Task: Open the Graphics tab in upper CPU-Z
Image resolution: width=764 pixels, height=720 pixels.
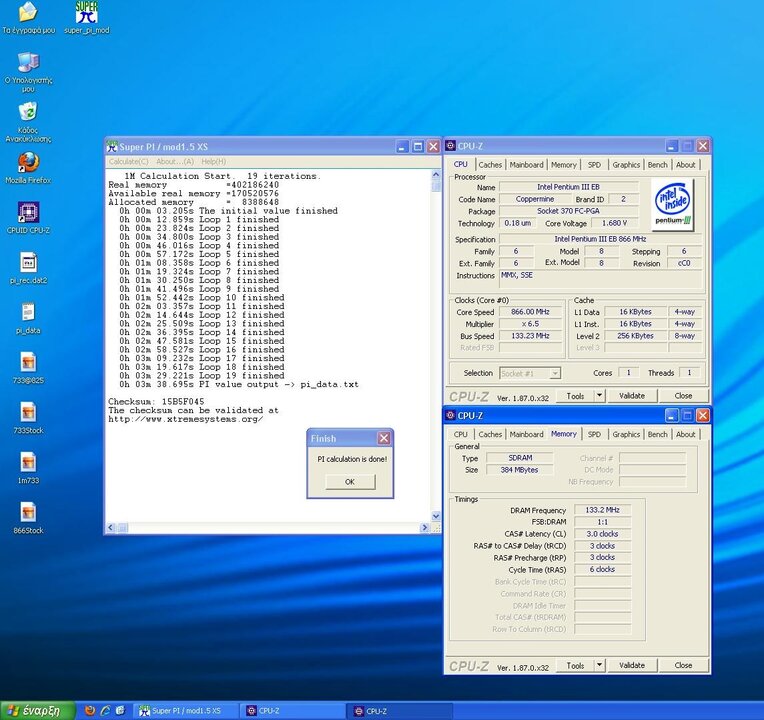Action: tap(626, 165)
